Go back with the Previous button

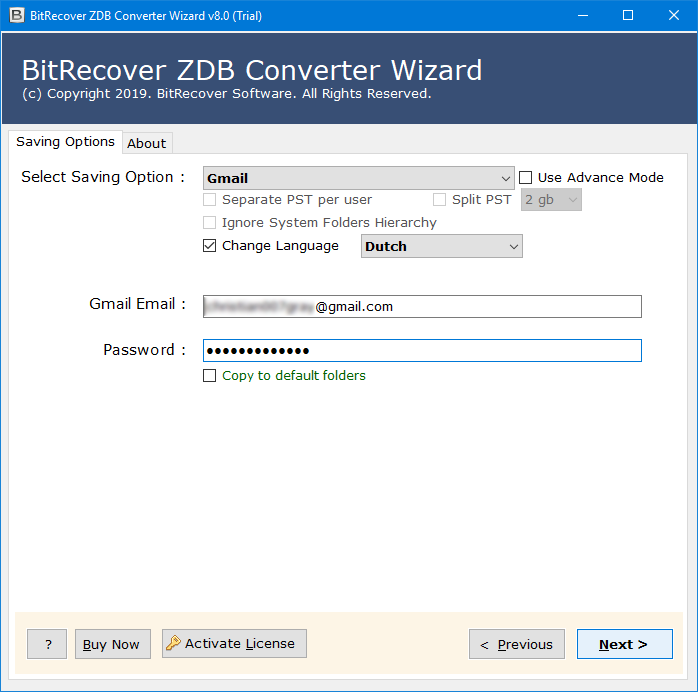coord(517,644)
